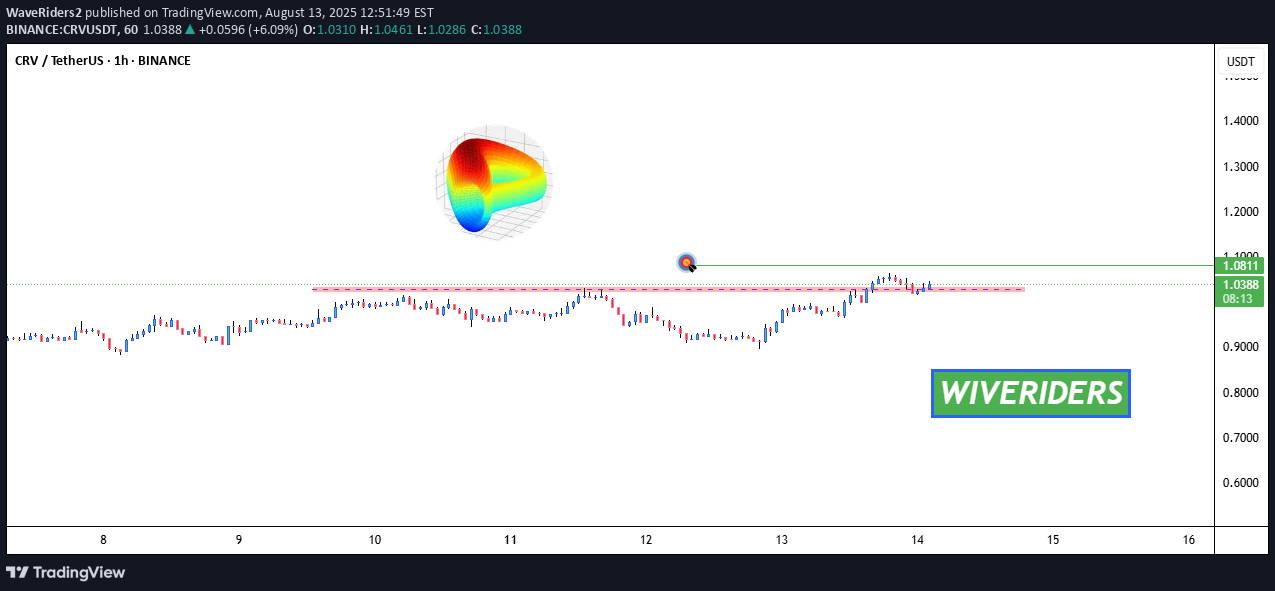Click the 0.9000 price axis label
The image size is (1275, 591).
(1241, 347)
